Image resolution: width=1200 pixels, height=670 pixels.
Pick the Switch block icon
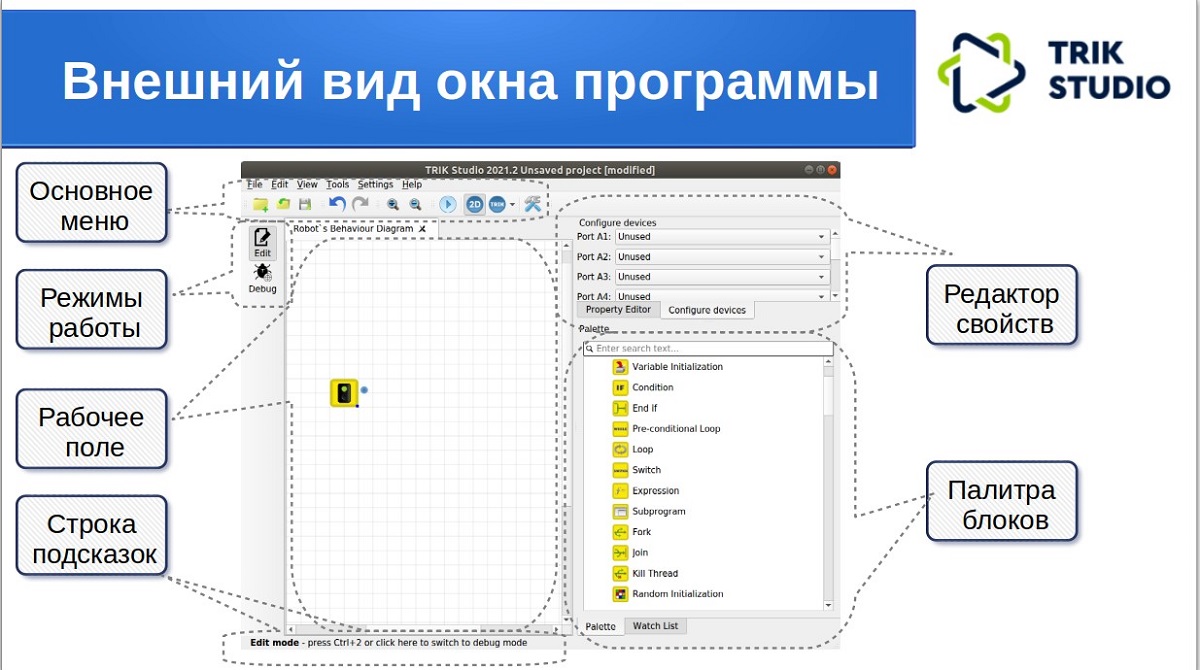[620, 470]
